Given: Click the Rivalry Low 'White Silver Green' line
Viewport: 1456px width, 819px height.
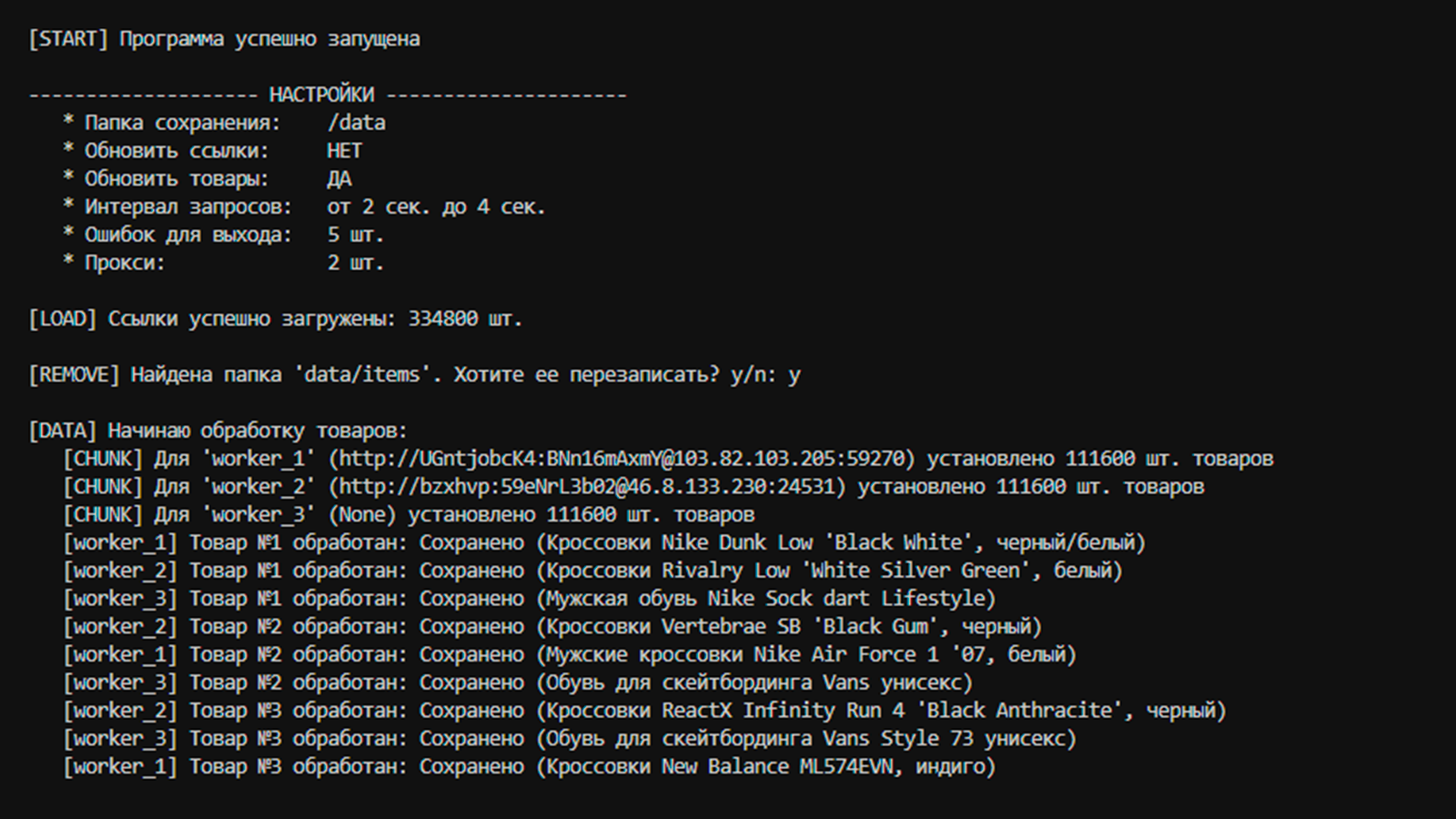Looking at the screenshot, I should click(592, 571).
